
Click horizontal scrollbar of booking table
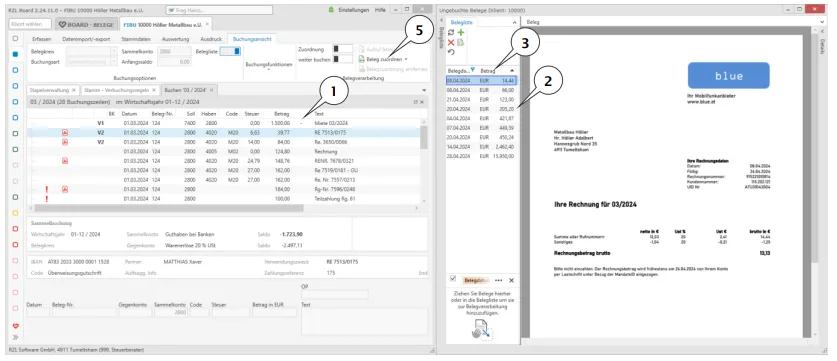click(169, 208)
